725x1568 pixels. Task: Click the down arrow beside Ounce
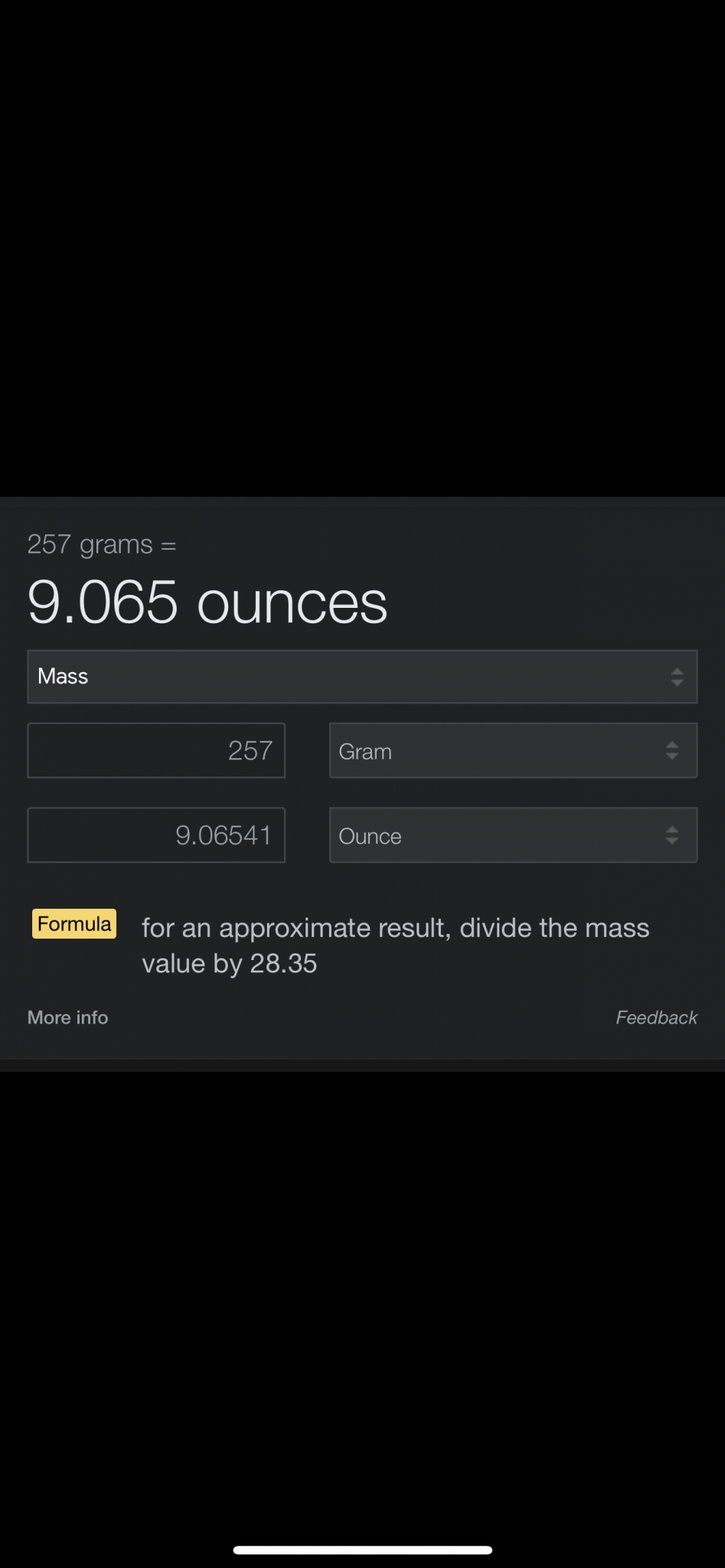(672, 841)
